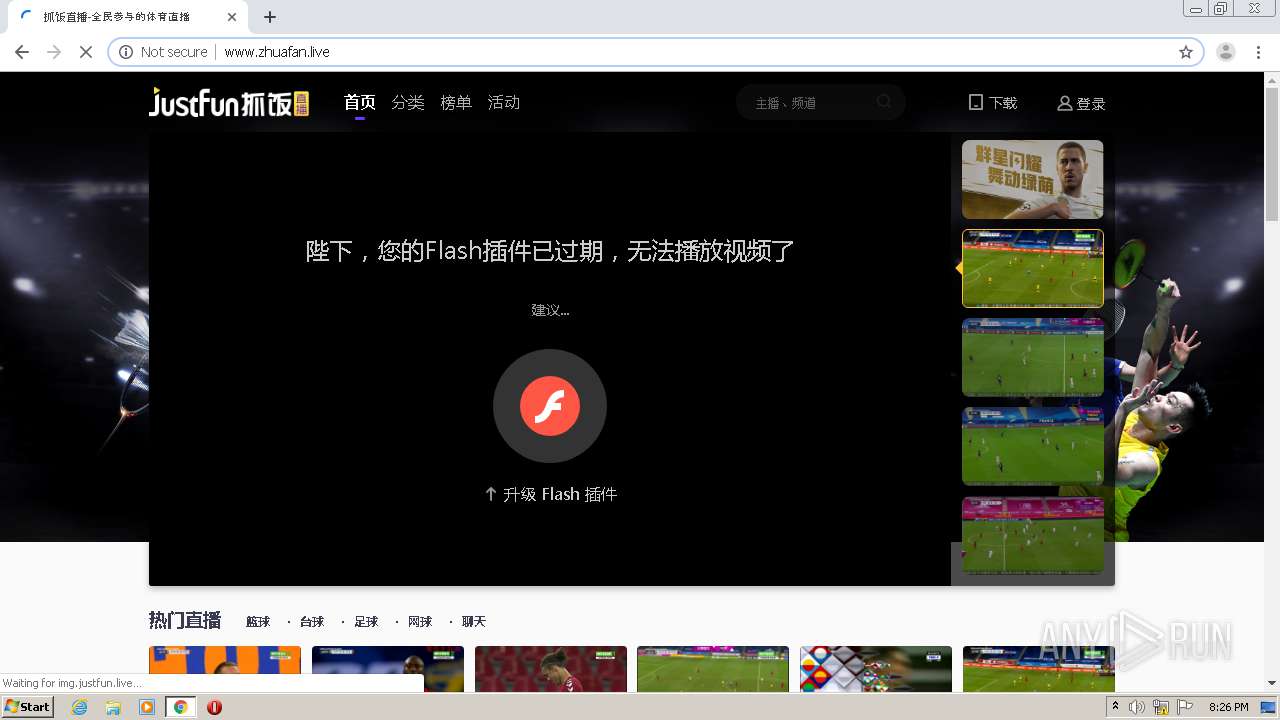Click the page vertical scrollbar thumb
This screenshot has width=1280, height=720.
1272,153
